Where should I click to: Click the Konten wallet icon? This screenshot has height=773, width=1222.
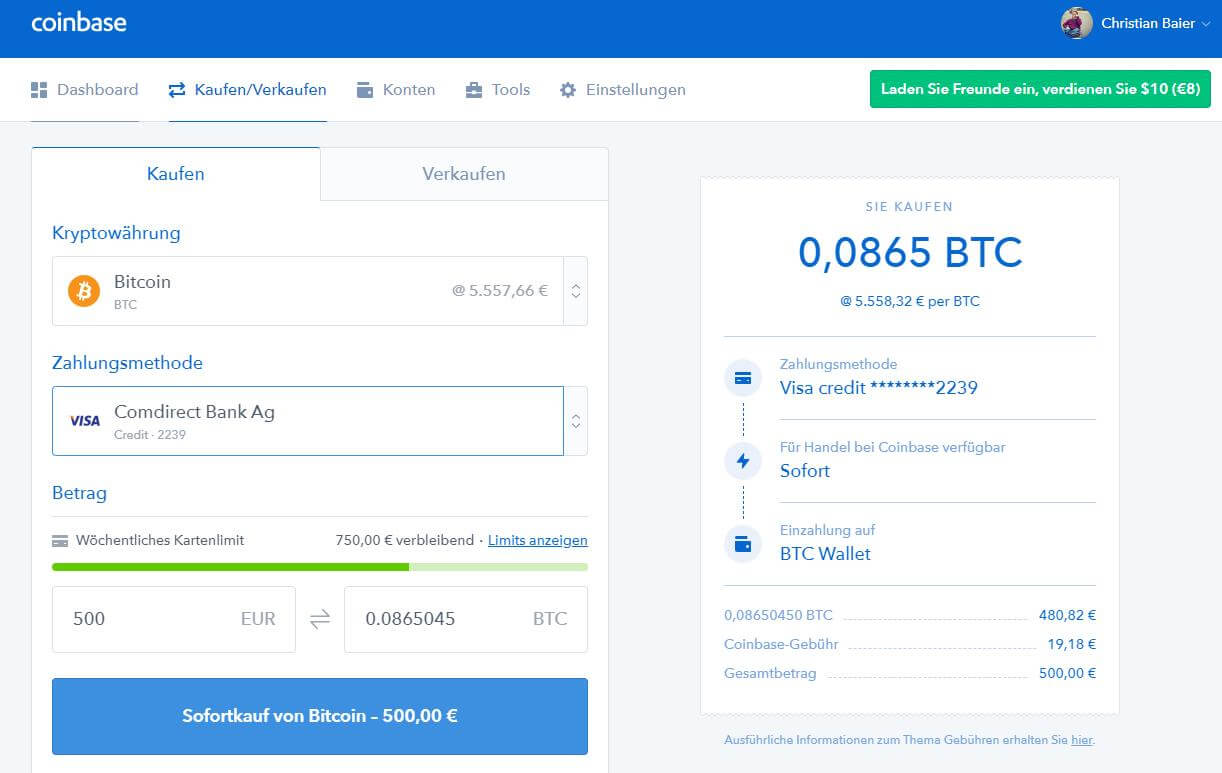(x=365, y=90)
